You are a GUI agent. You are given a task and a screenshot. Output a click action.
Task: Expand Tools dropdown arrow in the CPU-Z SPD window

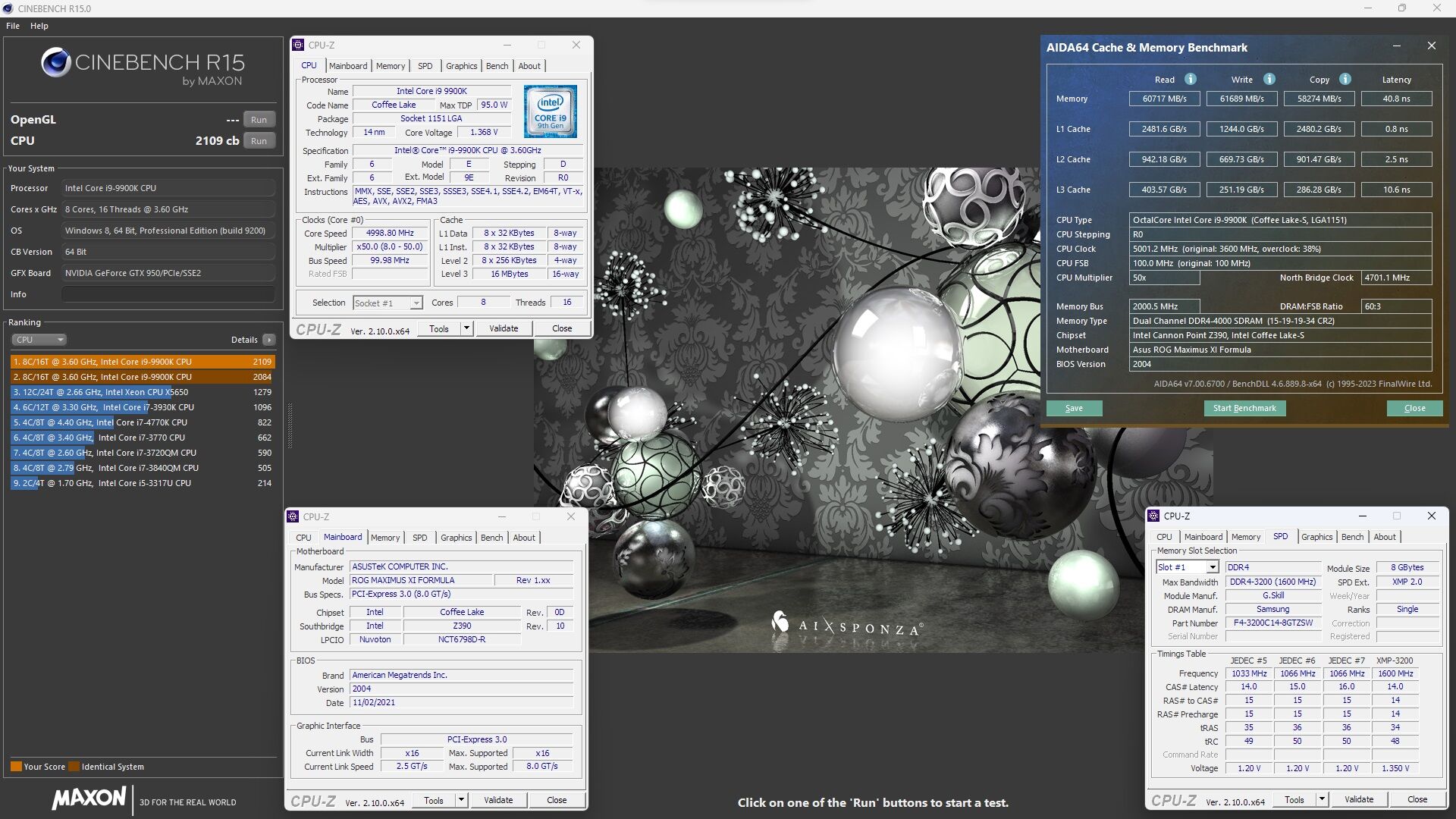pos(1322,799)
